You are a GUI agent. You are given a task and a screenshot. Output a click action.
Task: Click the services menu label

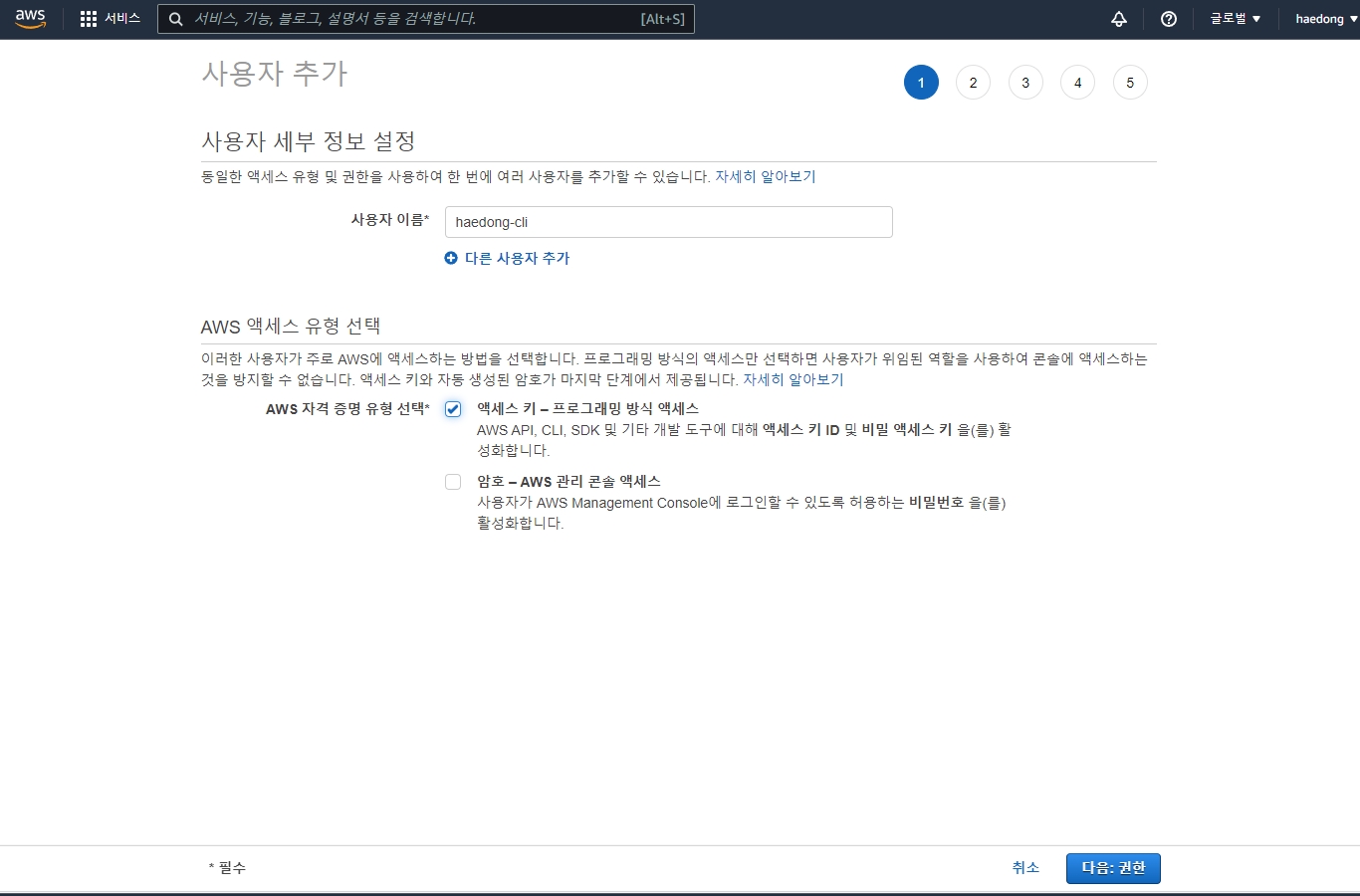click(x=122, y=19)
